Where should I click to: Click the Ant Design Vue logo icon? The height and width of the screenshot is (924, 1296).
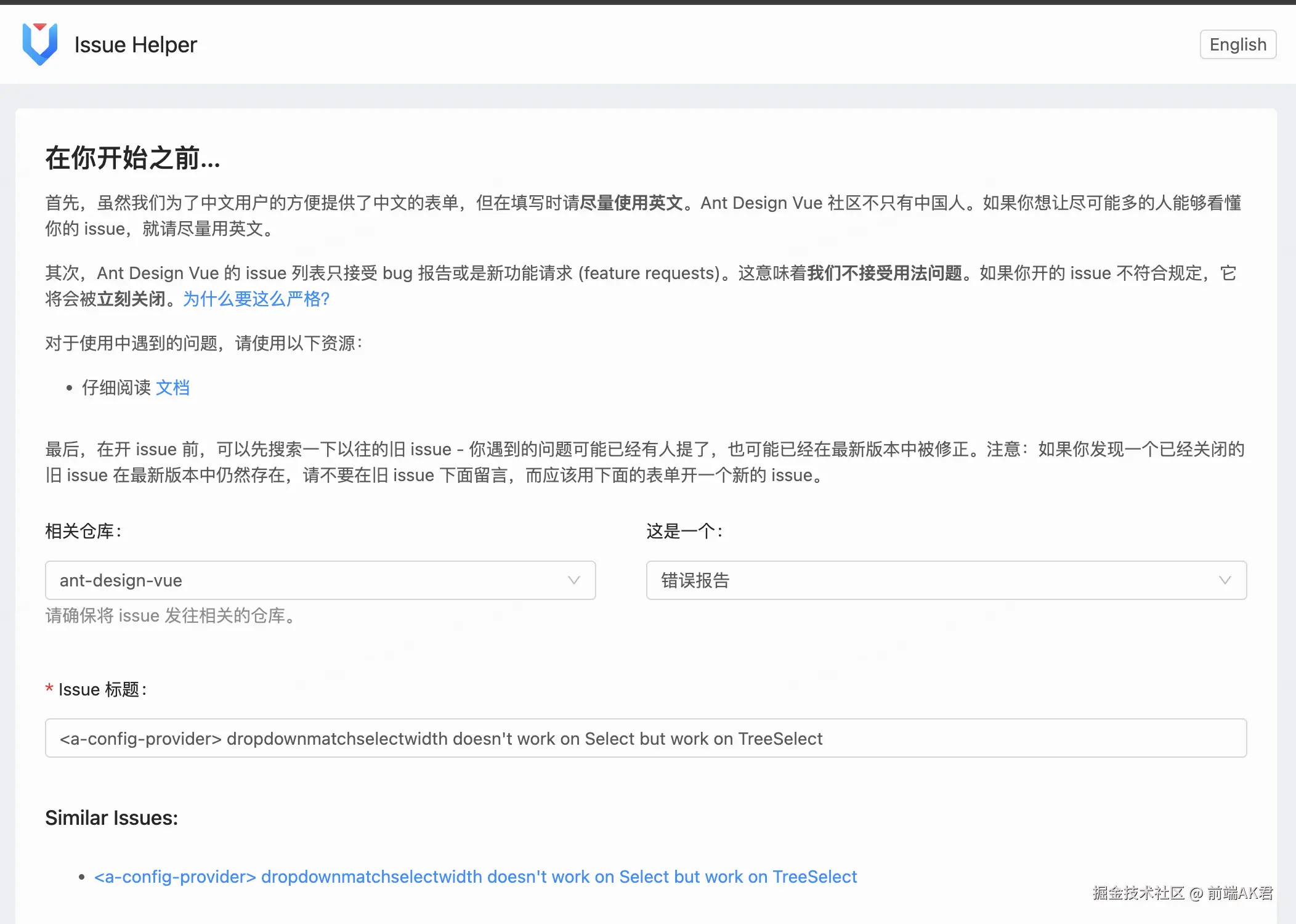pos(39,44)
